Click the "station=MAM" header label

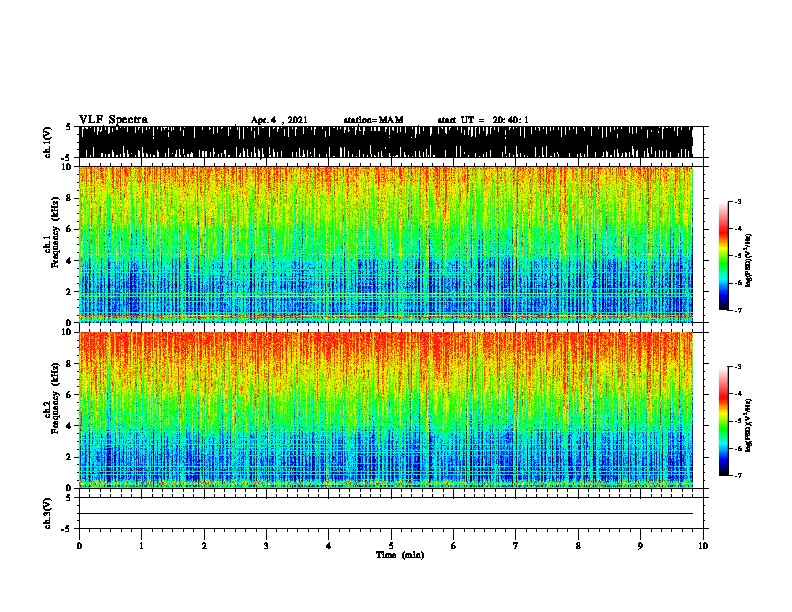pos(373,120)
